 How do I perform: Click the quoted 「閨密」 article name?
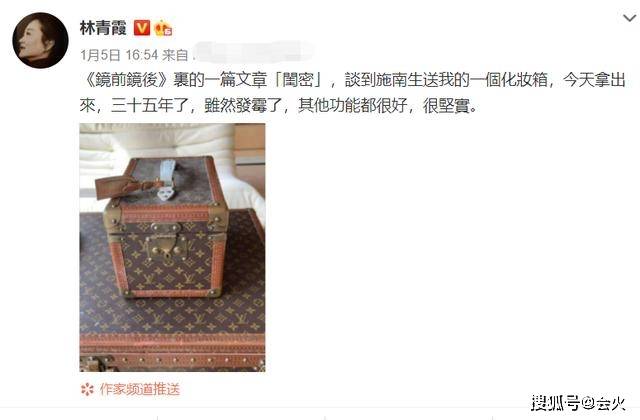298,80
